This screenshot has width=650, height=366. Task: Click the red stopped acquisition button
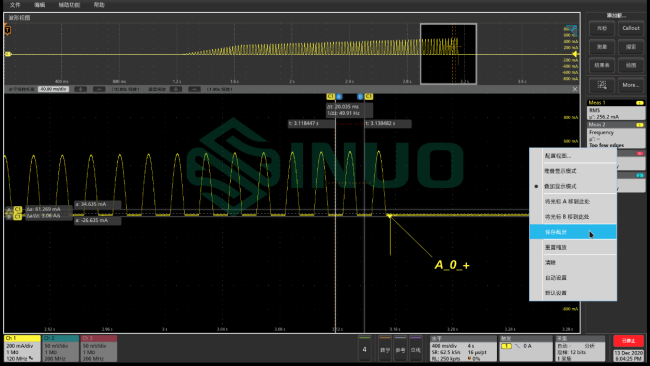coord(628,341)
